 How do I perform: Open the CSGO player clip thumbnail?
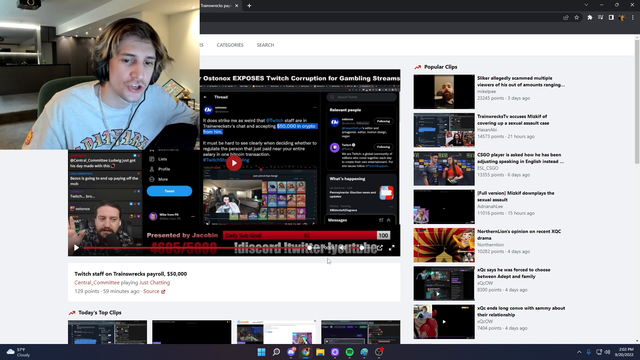444,169
